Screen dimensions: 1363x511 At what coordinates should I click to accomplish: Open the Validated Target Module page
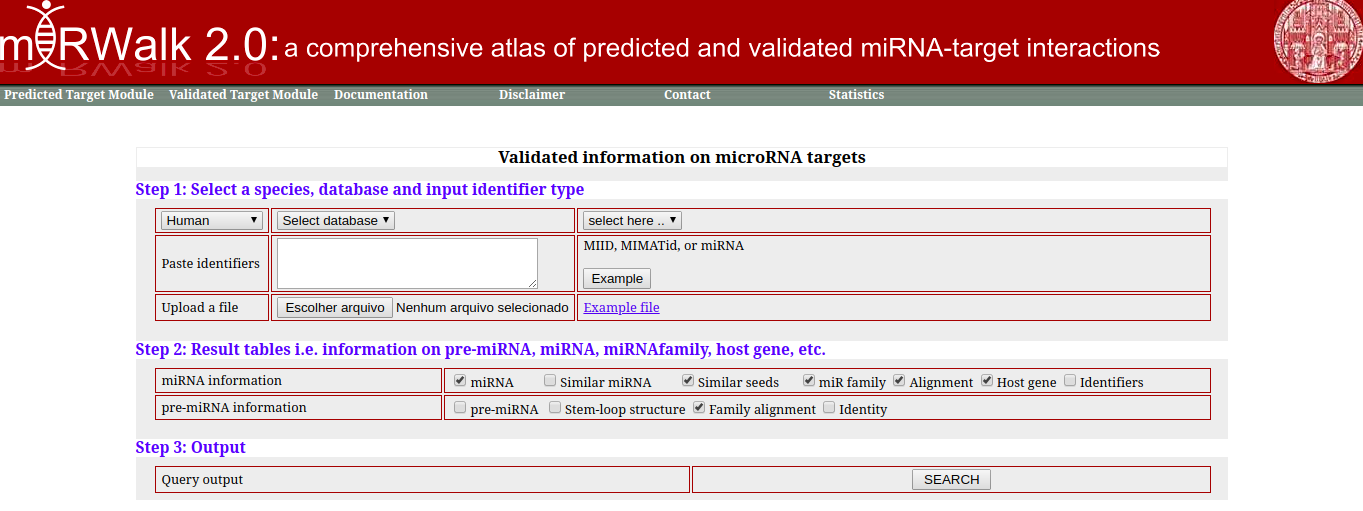click(243, 95)
